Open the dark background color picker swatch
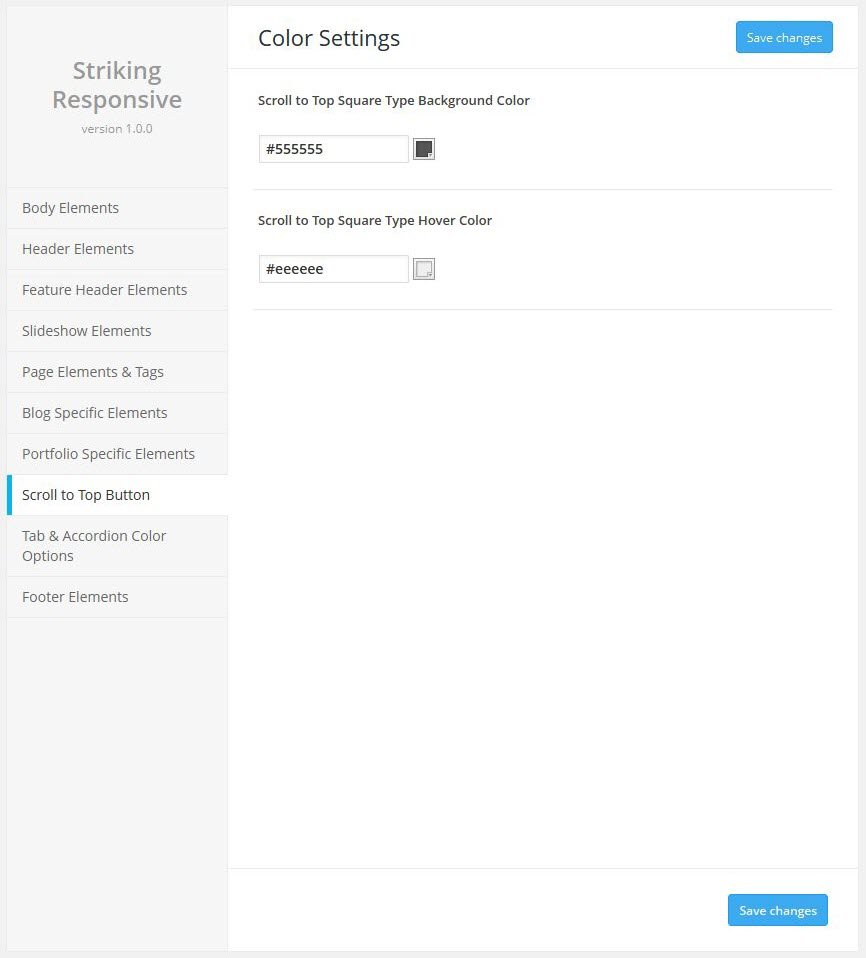Screen dimensions: 866x958 [424, 149]
